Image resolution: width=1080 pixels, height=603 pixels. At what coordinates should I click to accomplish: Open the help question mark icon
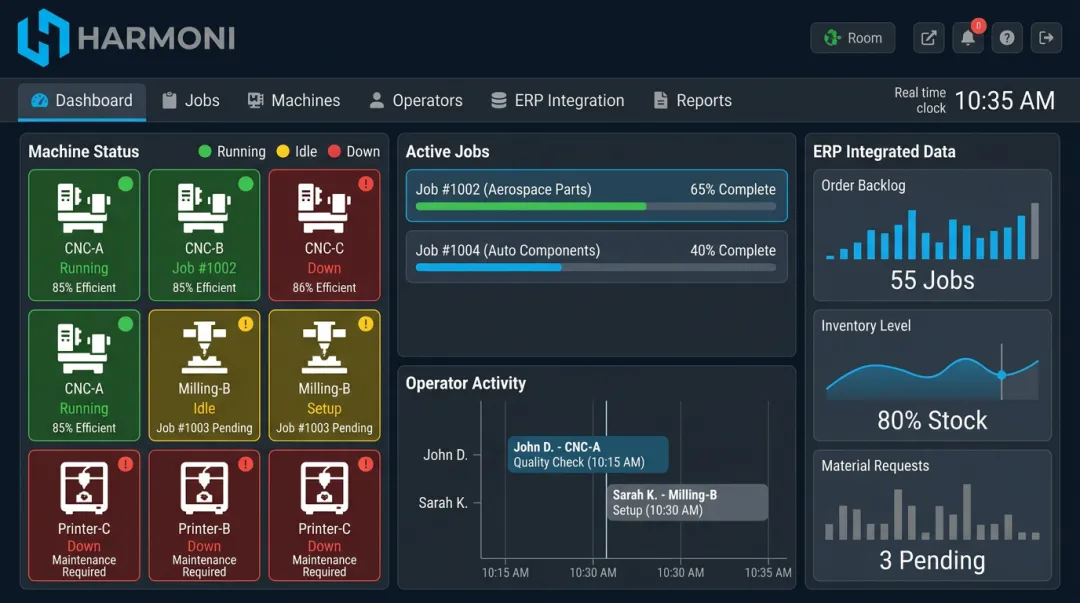(x=1007, y=38)
